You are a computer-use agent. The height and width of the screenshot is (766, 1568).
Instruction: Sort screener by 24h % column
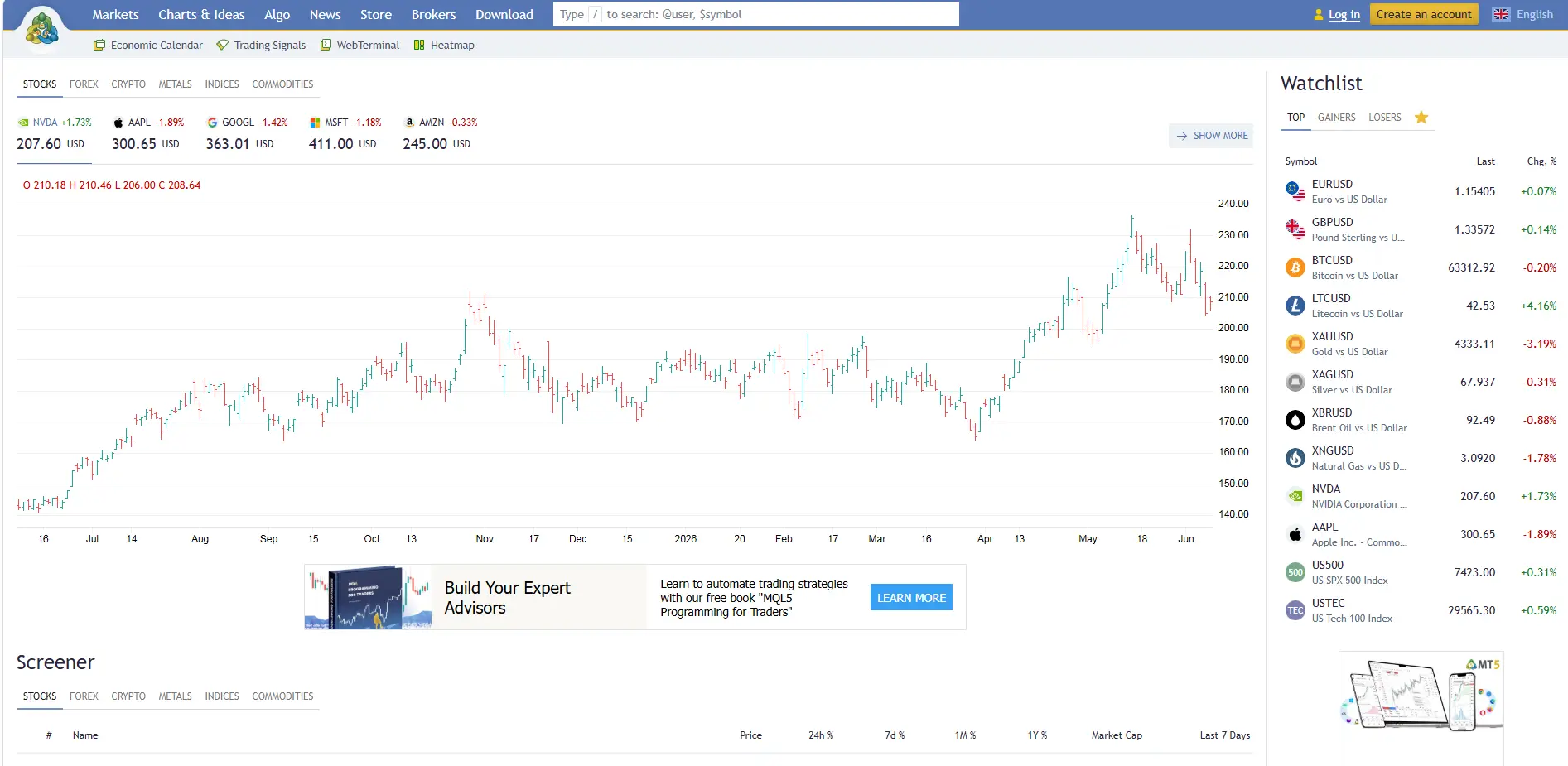click(821, 735)
